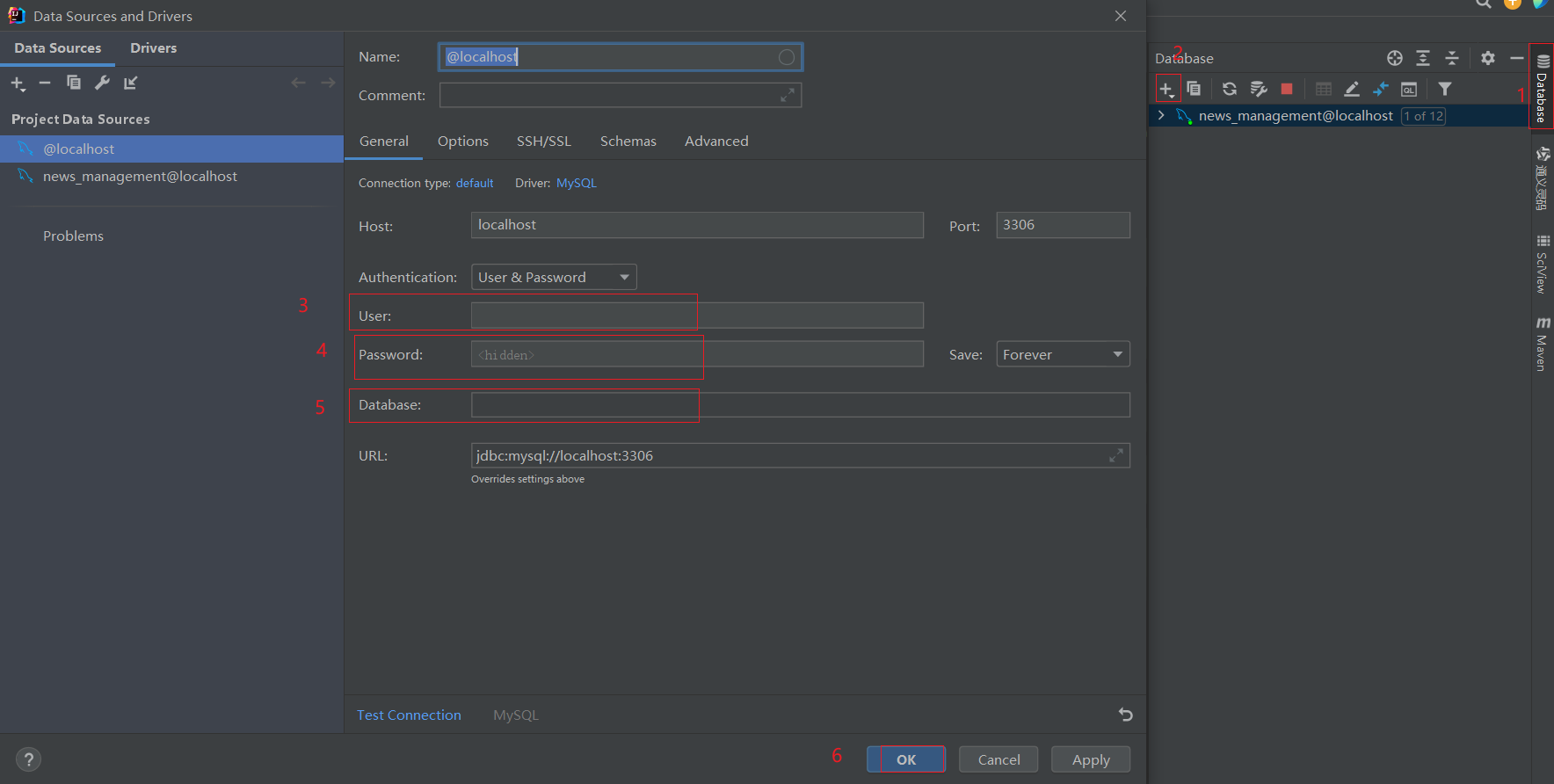Hide the Database panel with minus icon
Viewport: 1554px width, 784px height.
pyautogui.click(x=1517, y=58)
